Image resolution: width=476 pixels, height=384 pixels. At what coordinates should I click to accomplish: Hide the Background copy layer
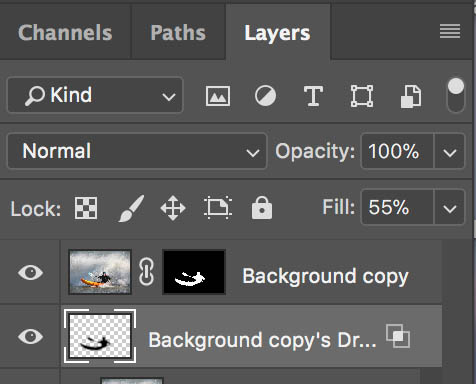coord(30,272)
